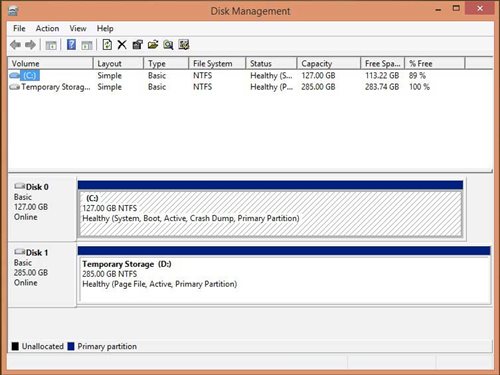Screen dimensions: 500x375
Task: Select the (C:) volume row
Action: (x=250, y=76)
